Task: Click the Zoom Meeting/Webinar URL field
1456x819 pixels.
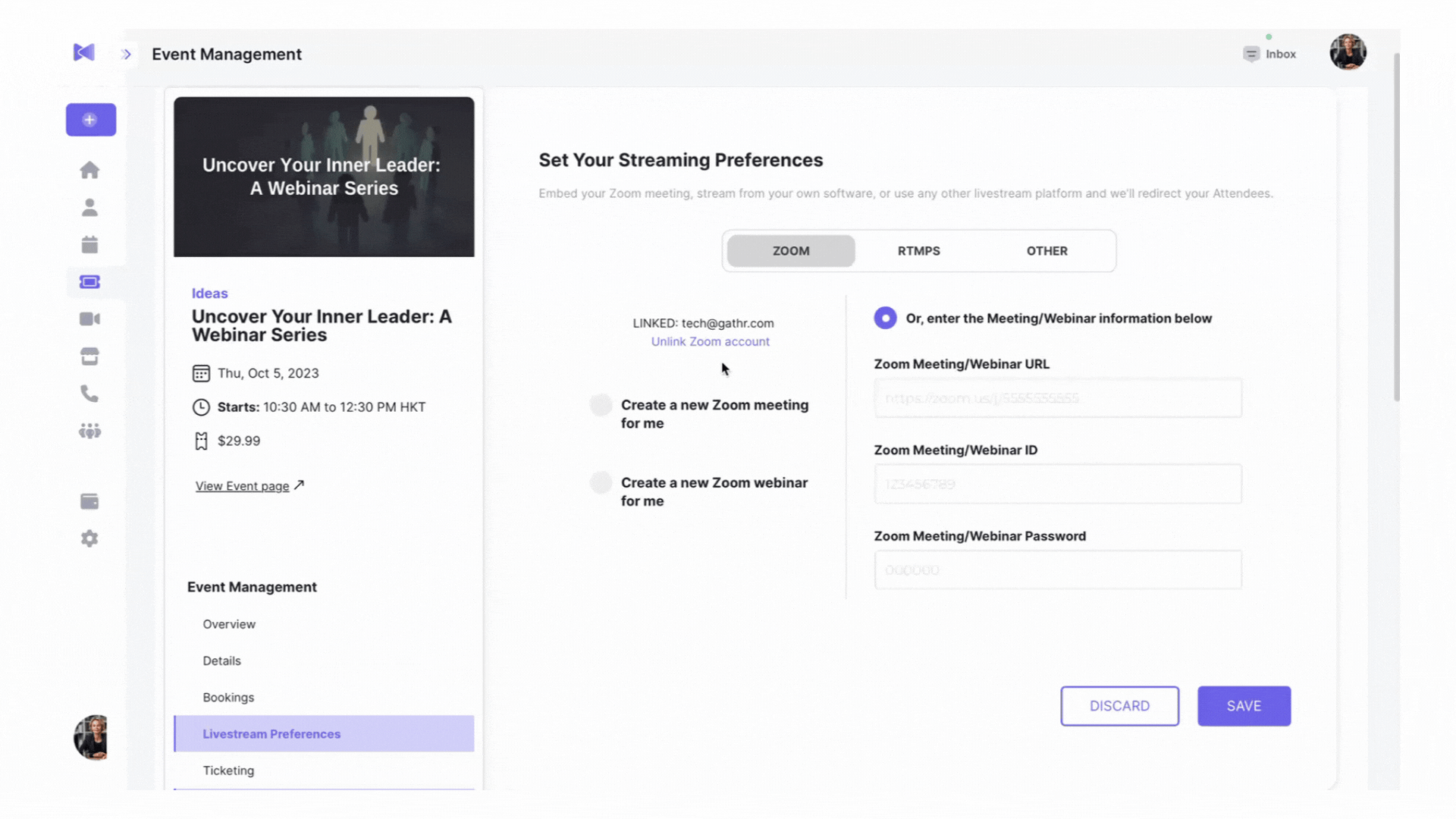Action: pyautogui.click(x=1057, y=398)
